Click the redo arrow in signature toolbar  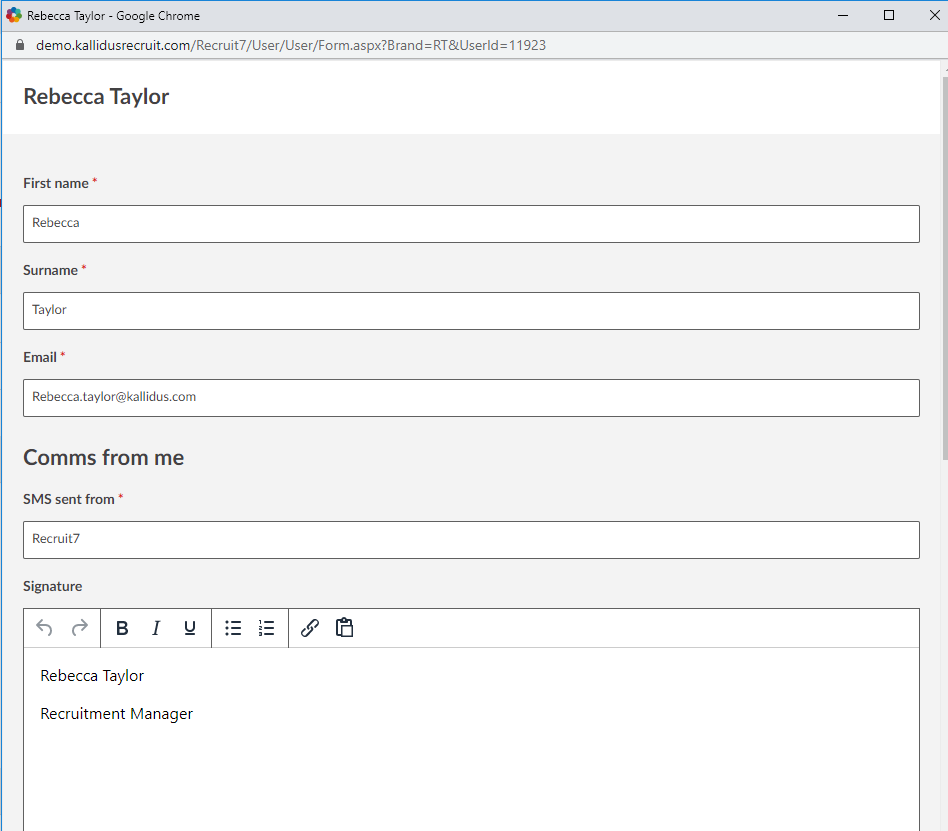point(79,628)
